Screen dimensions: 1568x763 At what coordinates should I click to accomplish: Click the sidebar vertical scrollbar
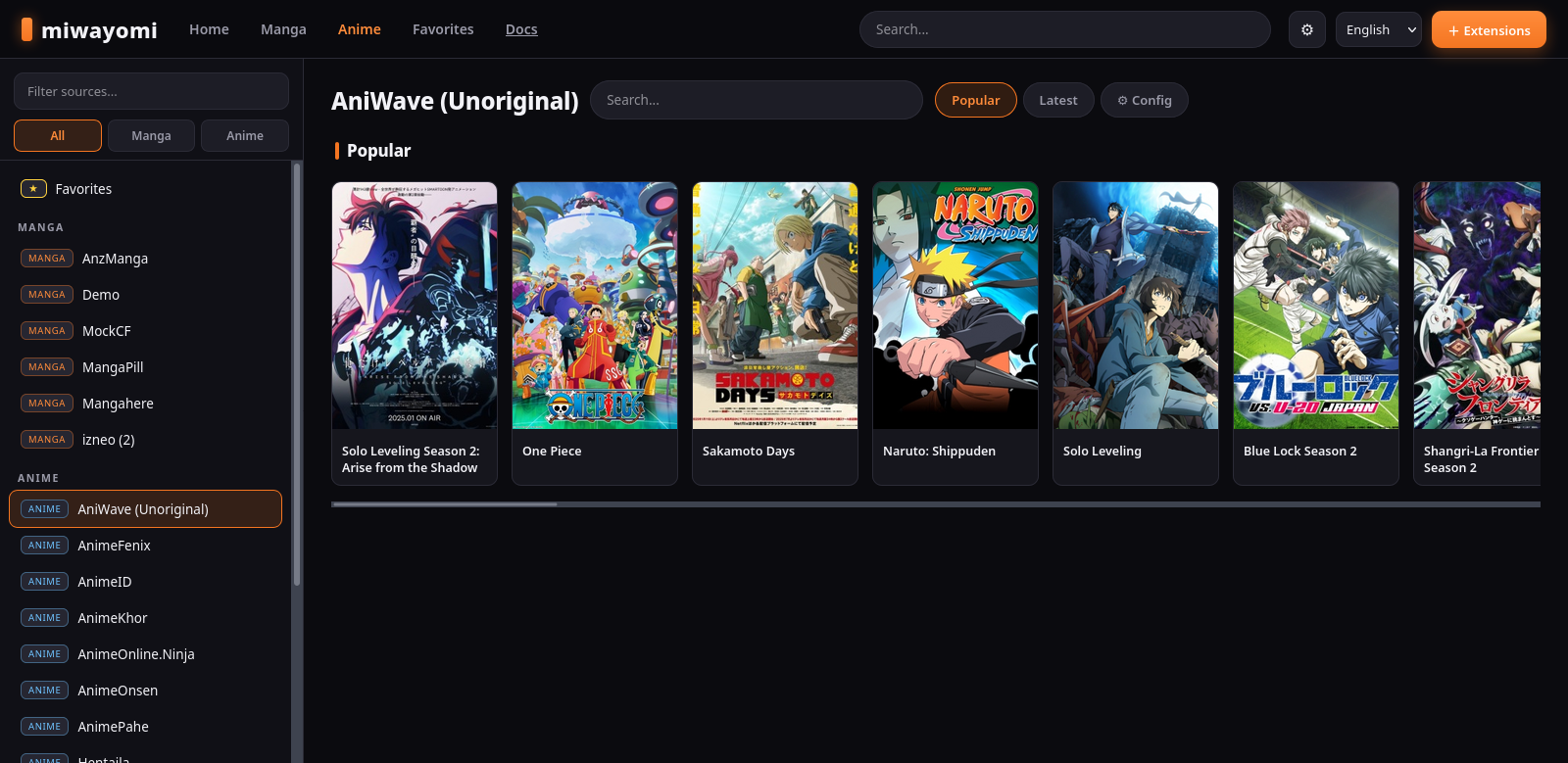click(297, 374)
